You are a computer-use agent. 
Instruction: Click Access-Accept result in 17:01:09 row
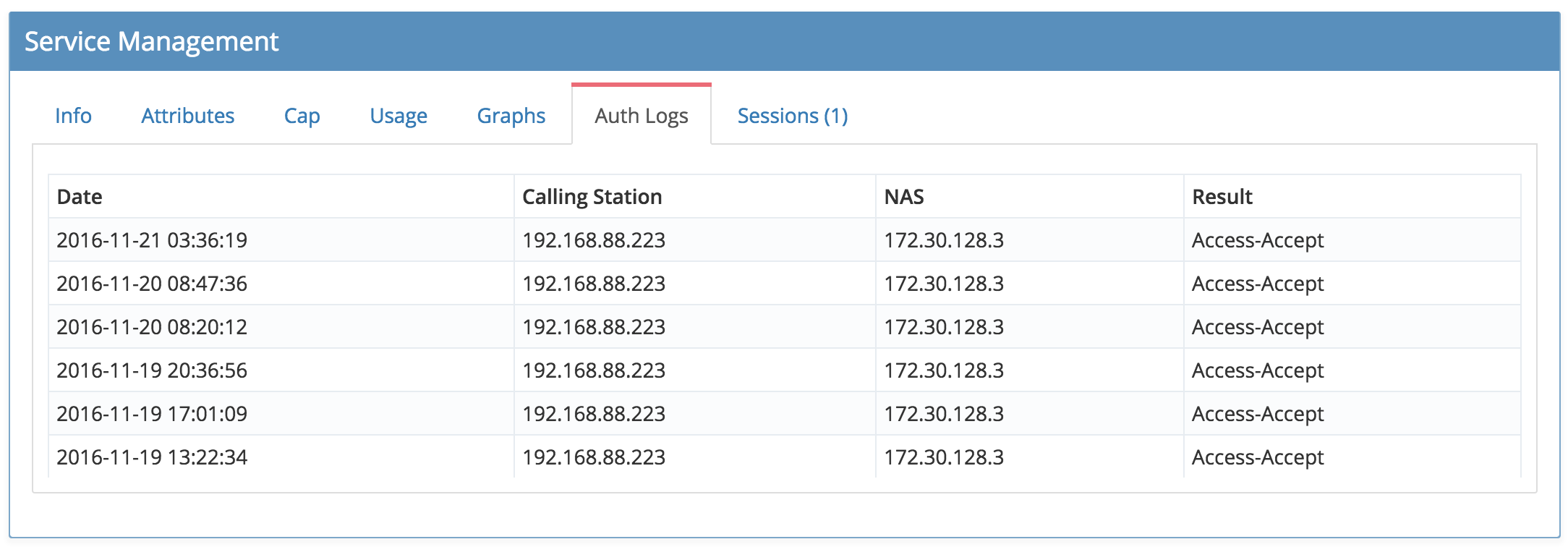(1258, 414)
